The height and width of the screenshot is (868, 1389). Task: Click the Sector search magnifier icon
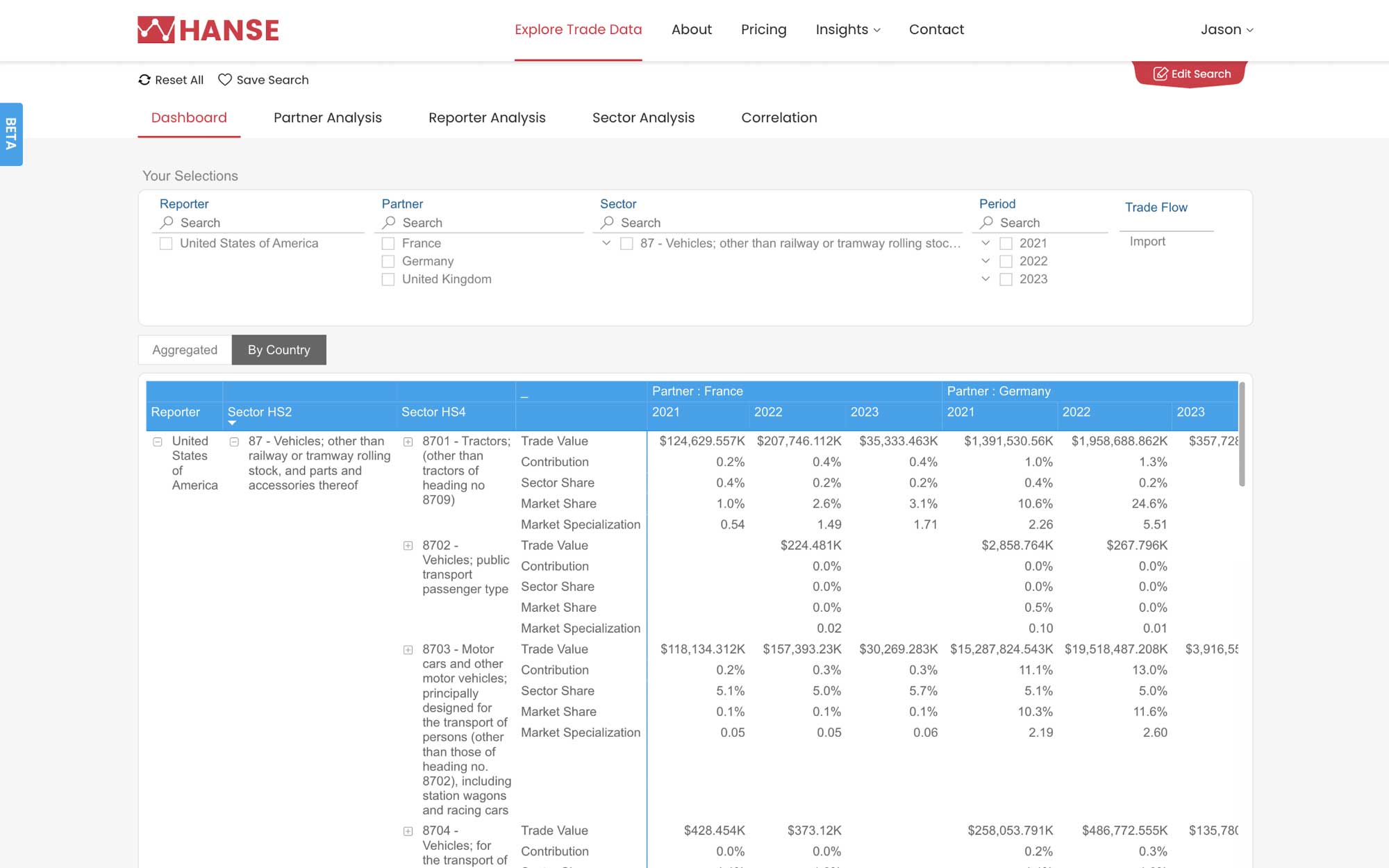click(x=607, y=222)
